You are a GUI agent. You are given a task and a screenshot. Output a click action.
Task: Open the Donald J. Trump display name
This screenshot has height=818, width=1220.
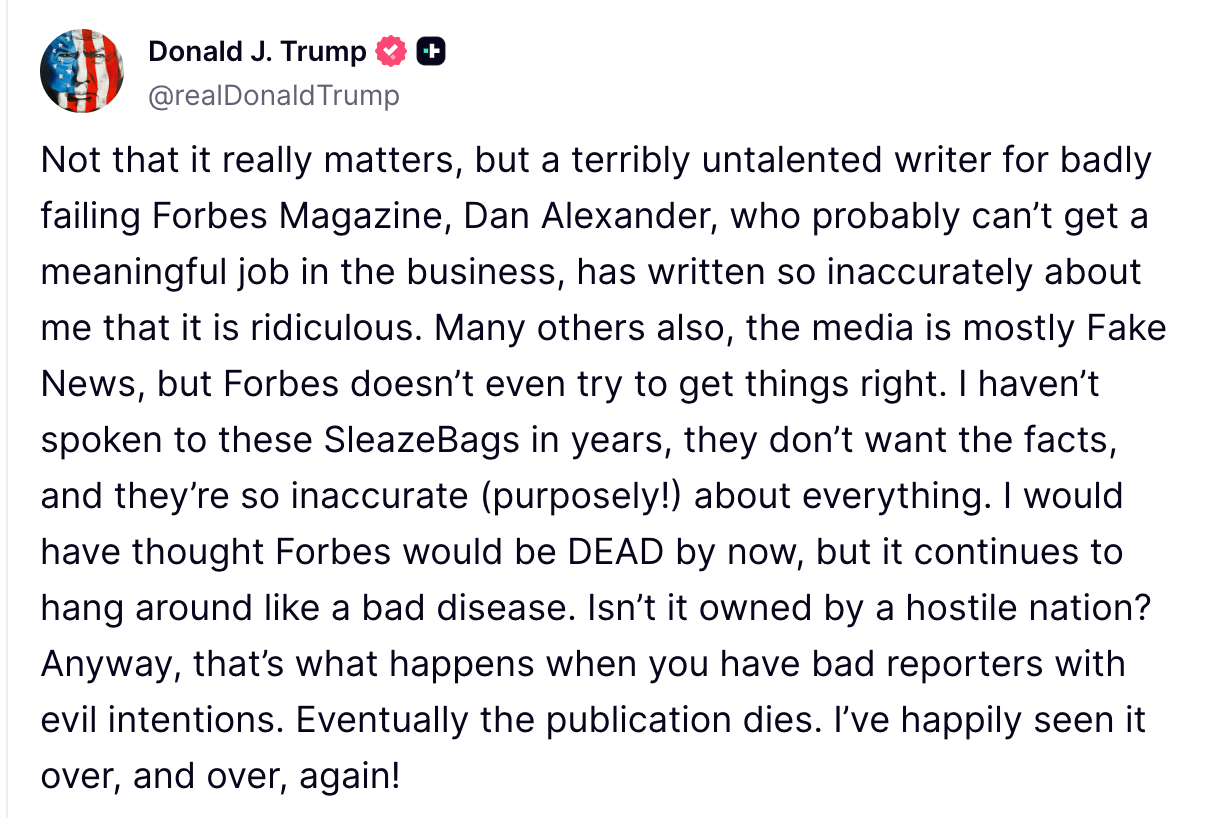pos(257,51)
